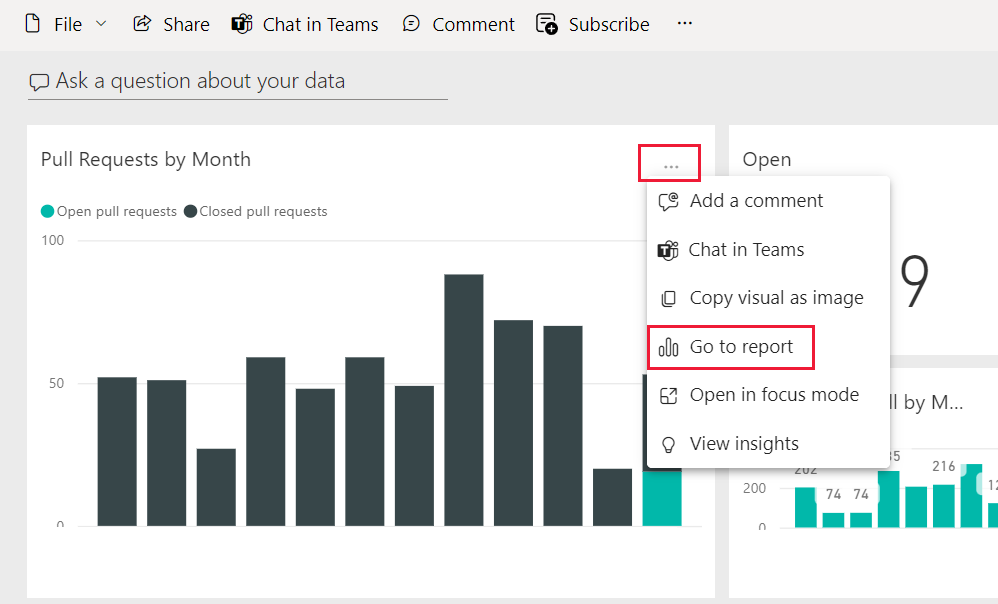Screen dimensions: 998x604
Task: Click the Ask a question about your data field
Action: [x=237, y=81]
